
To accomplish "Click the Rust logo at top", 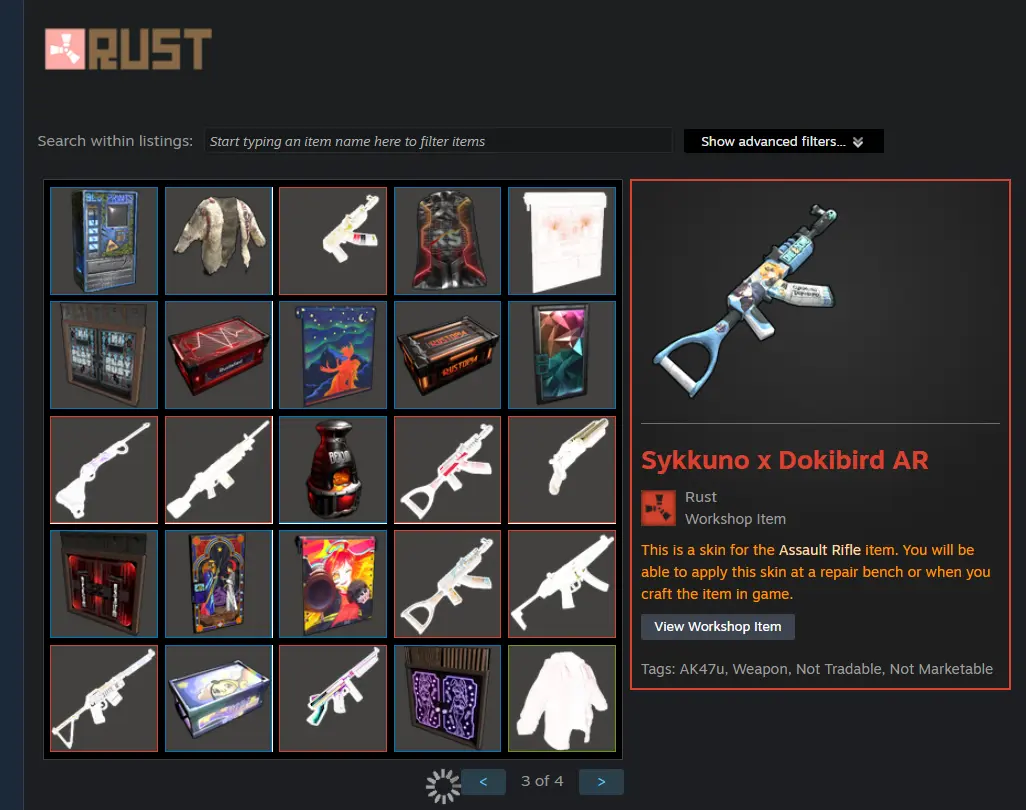I will [x=128, y=49].
